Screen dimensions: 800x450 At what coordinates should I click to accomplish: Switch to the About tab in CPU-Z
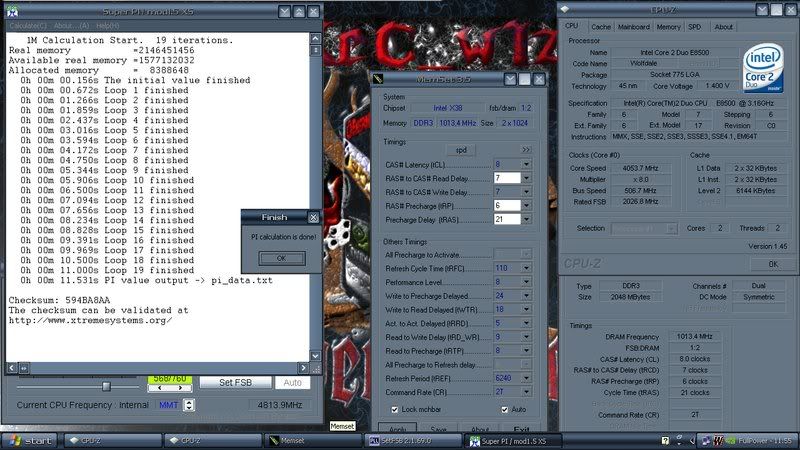coord(723,27)
